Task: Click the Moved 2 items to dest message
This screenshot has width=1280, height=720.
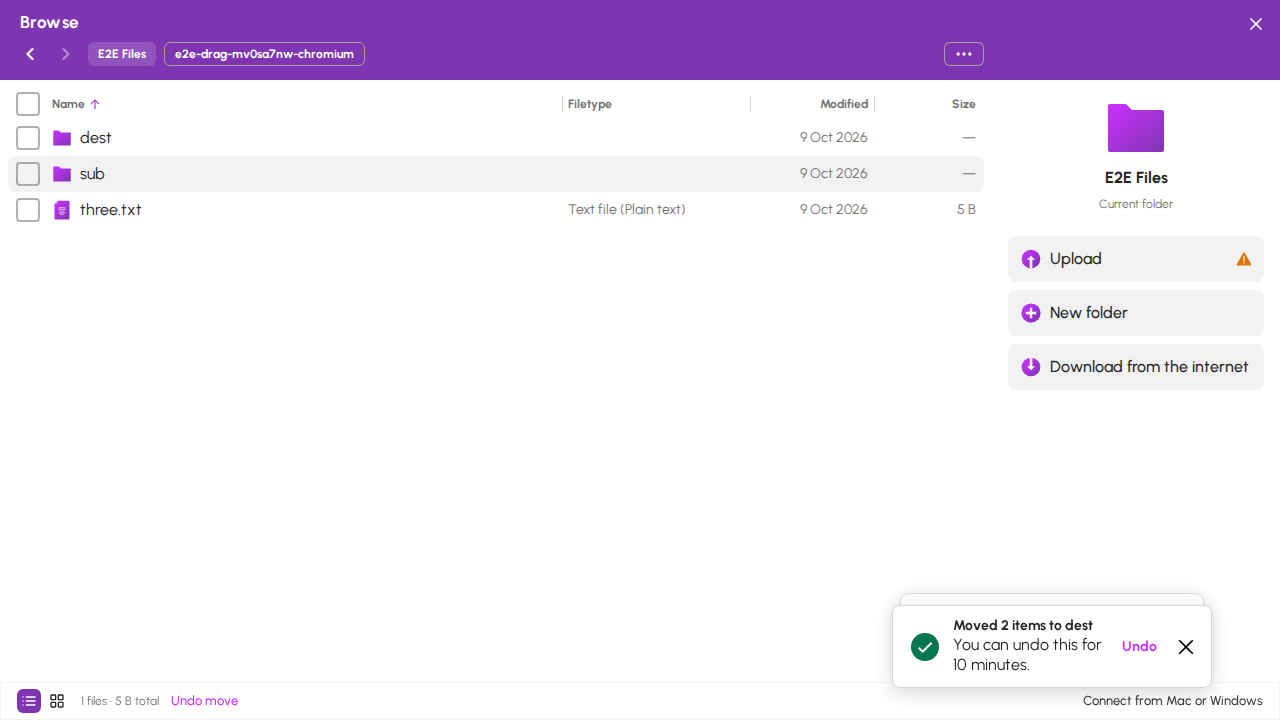Action: [1023, 626]
